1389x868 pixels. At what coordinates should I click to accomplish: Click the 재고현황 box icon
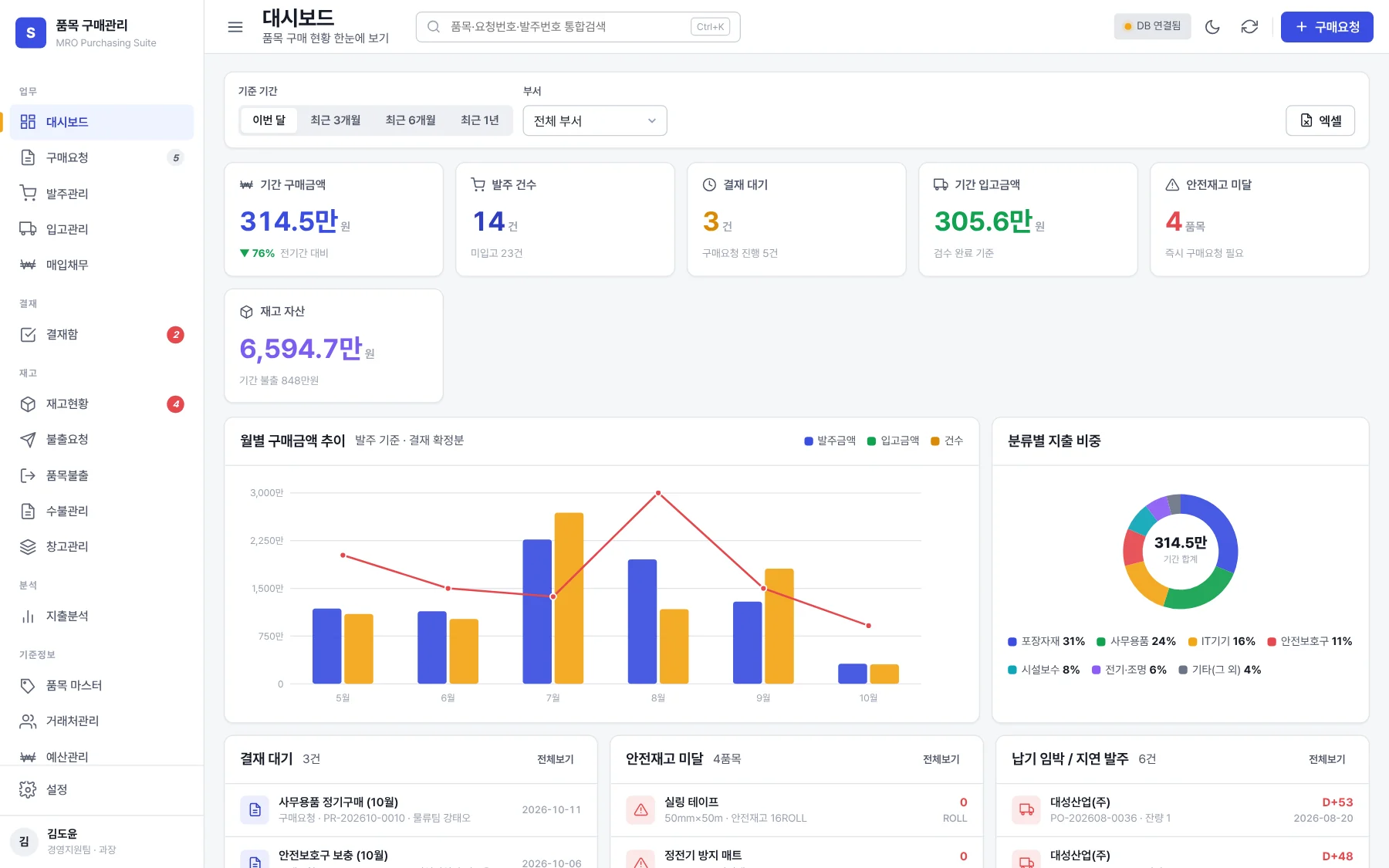coord(28,404)
